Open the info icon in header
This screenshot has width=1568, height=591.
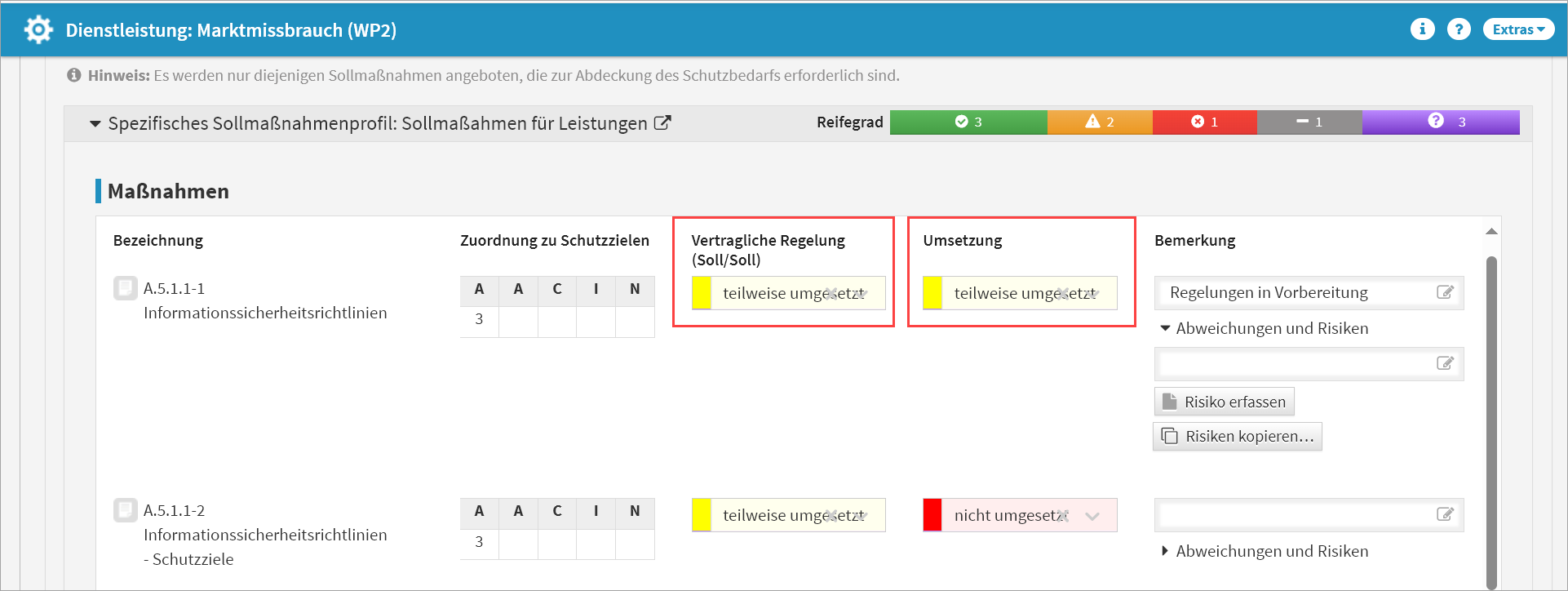tap(1422, 29)
